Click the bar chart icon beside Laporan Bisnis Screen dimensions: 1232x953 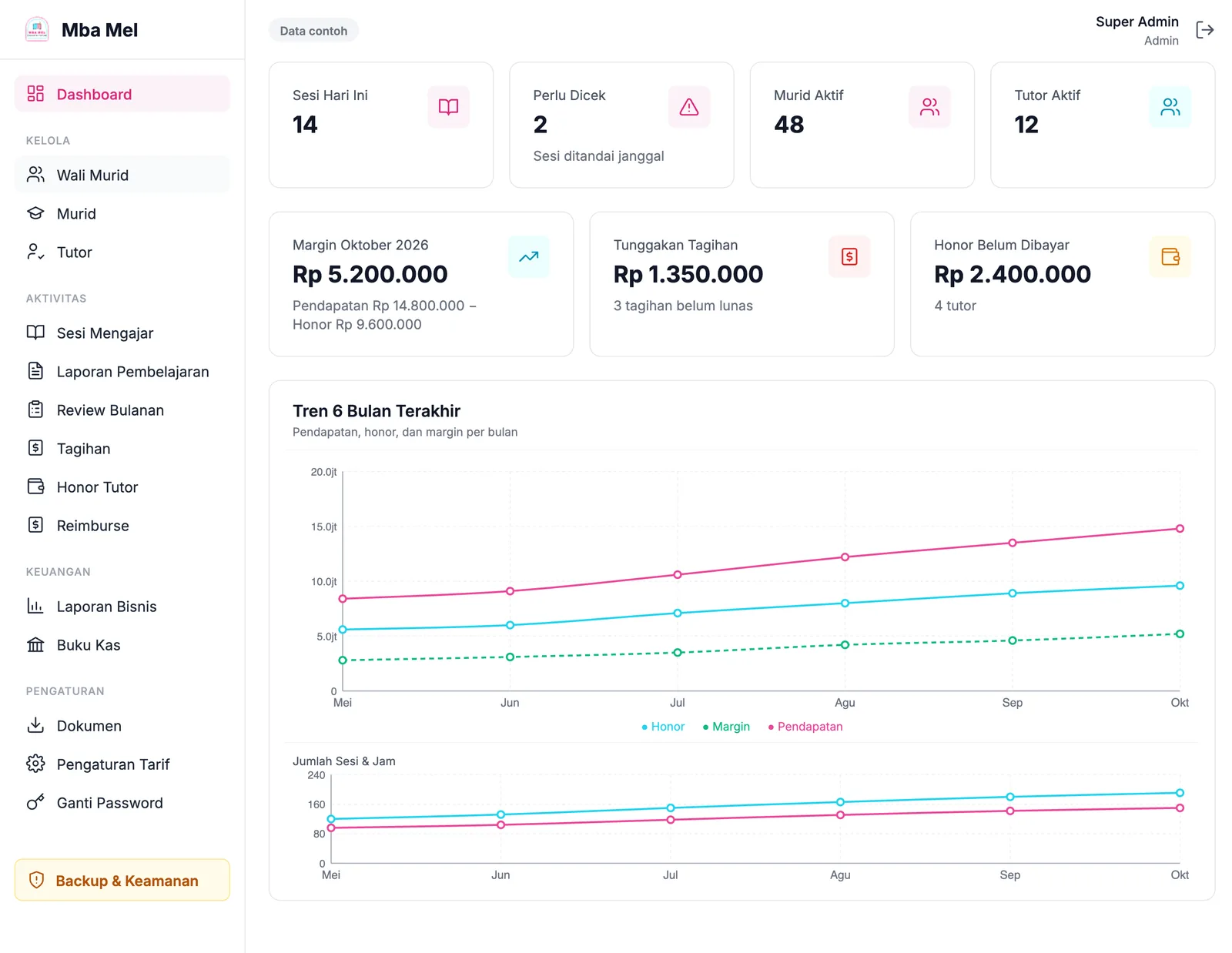[x=35, y=606]
